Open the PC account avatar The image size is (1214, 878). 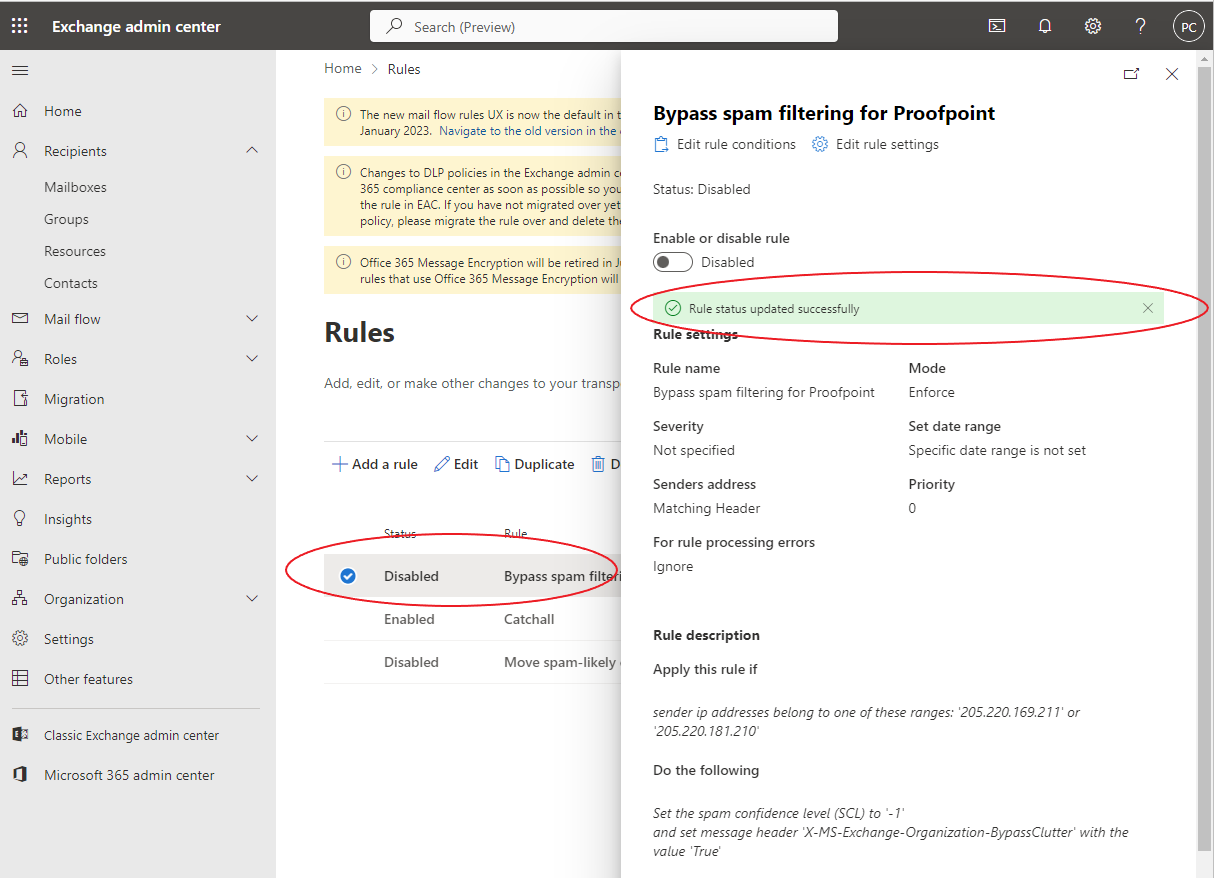tap(1188, 25)
